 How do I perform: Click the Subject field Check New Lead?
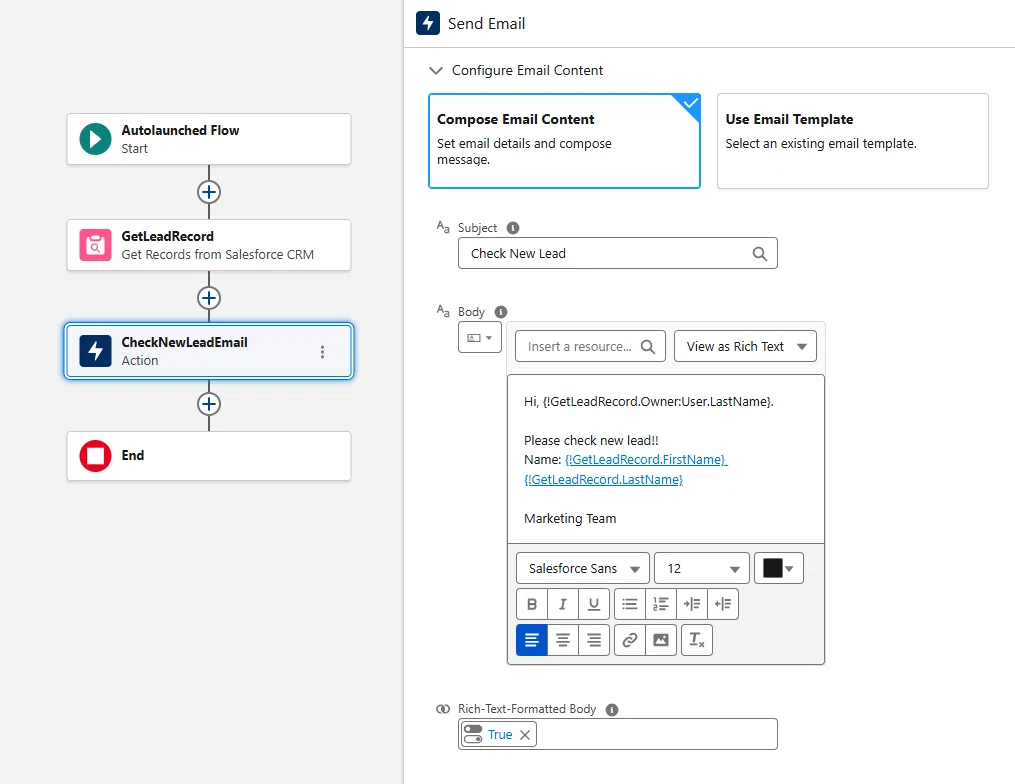point(618,254)
